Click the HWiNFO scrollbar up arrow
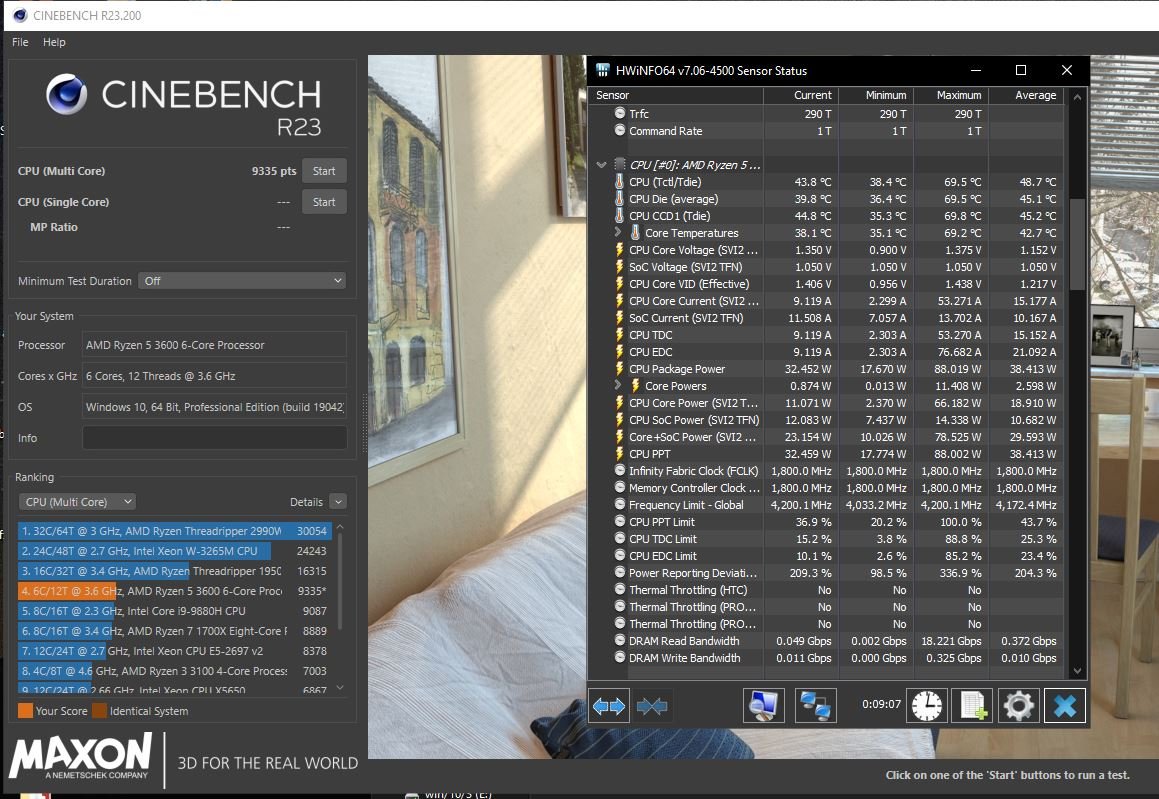The height and width of the screenshot is (799, 1159). (x=1077, y=96)
